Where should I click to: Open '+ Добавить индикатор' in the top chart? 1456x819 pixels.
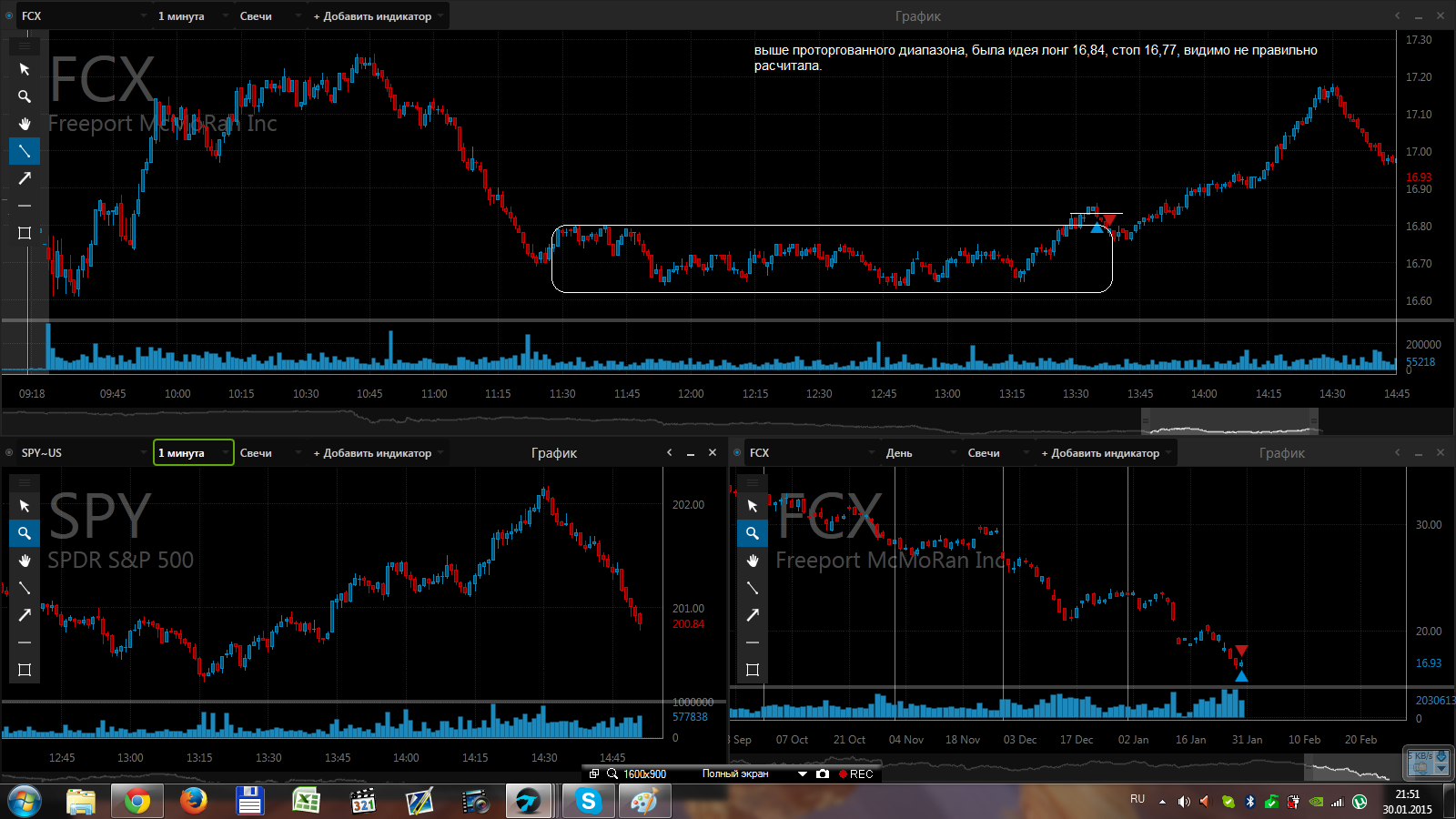point(378,15)
